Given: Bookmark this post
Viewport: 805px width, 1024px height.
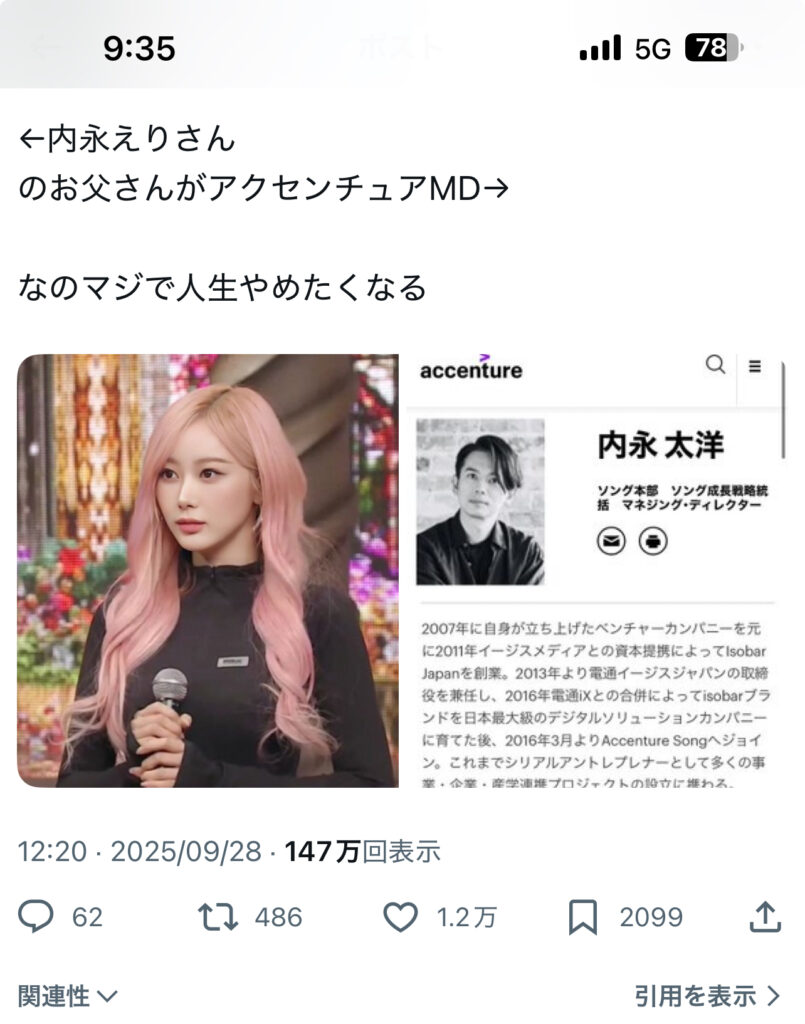Looking at the screenshot, I should (582, 917).
